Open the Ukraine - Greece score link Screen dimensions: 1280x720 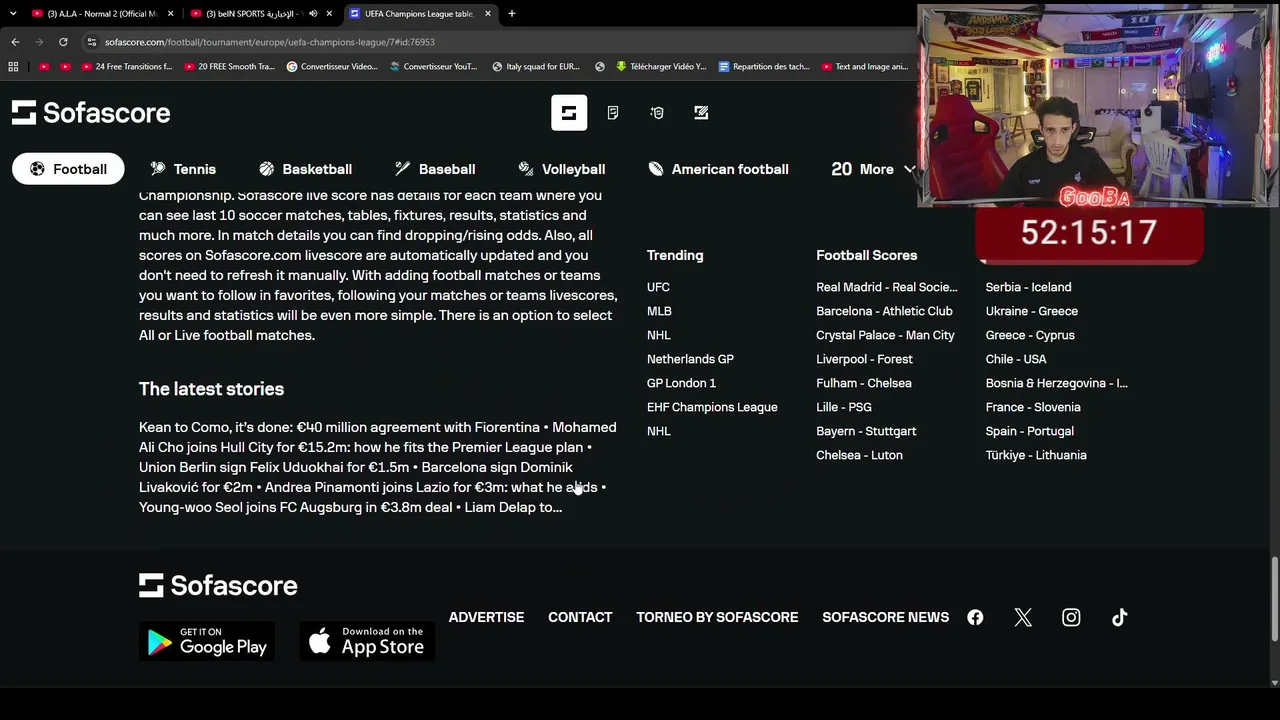click(x=1031, y=311)
